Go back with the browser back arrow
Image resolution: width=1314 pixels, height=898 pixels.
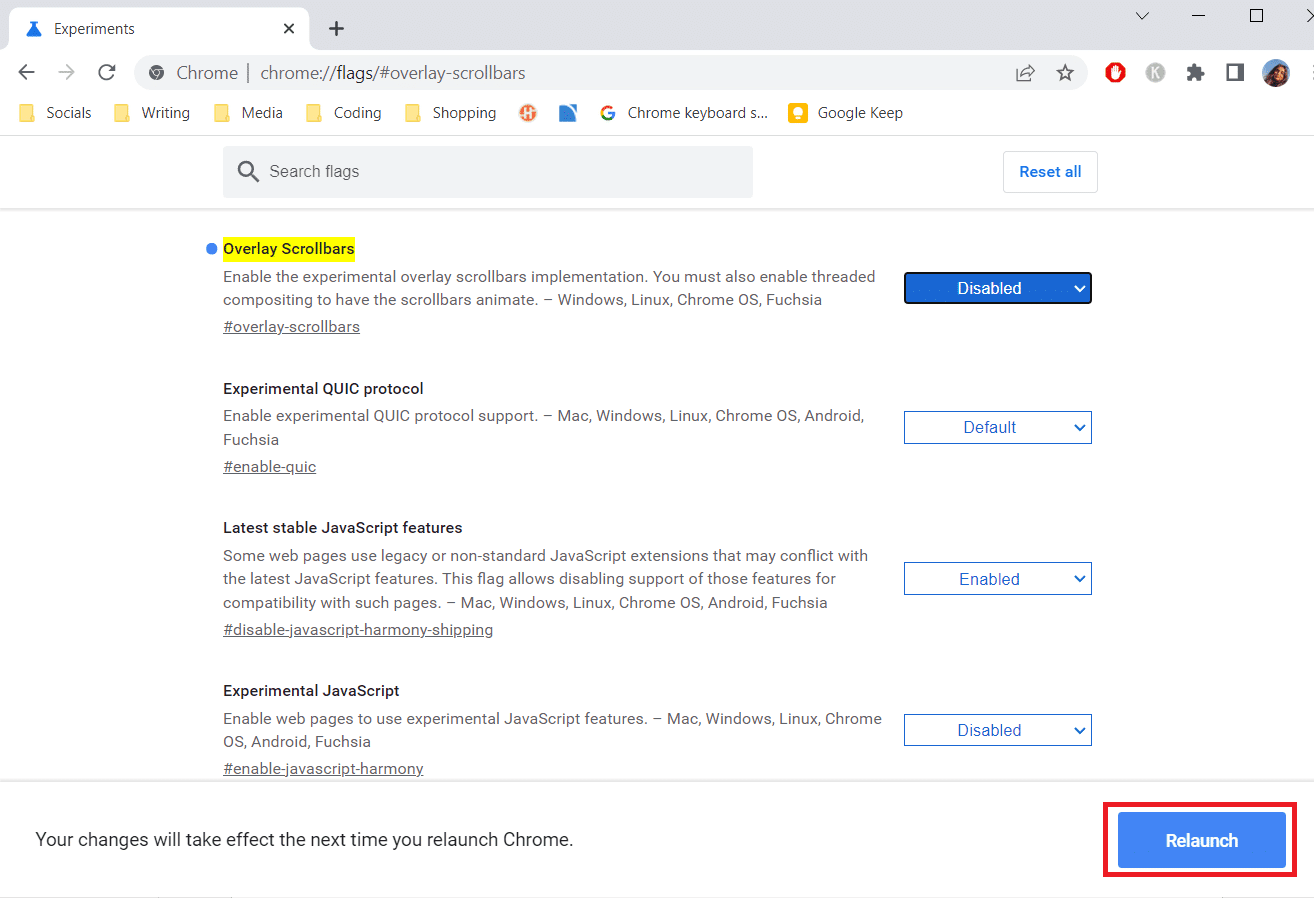27,73
